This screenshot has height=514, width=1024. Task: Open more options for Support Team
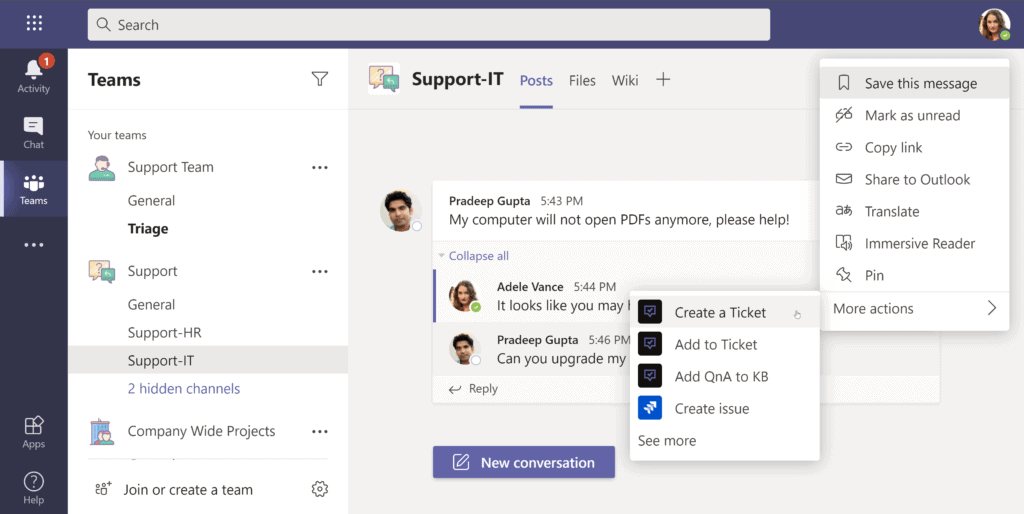320,167
